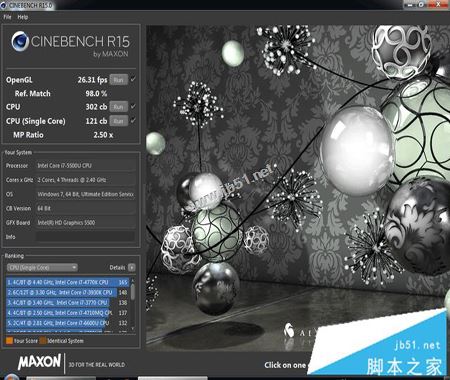Click the rendered spheres scene image
450x380 pixels.
[x=298, y=188]
